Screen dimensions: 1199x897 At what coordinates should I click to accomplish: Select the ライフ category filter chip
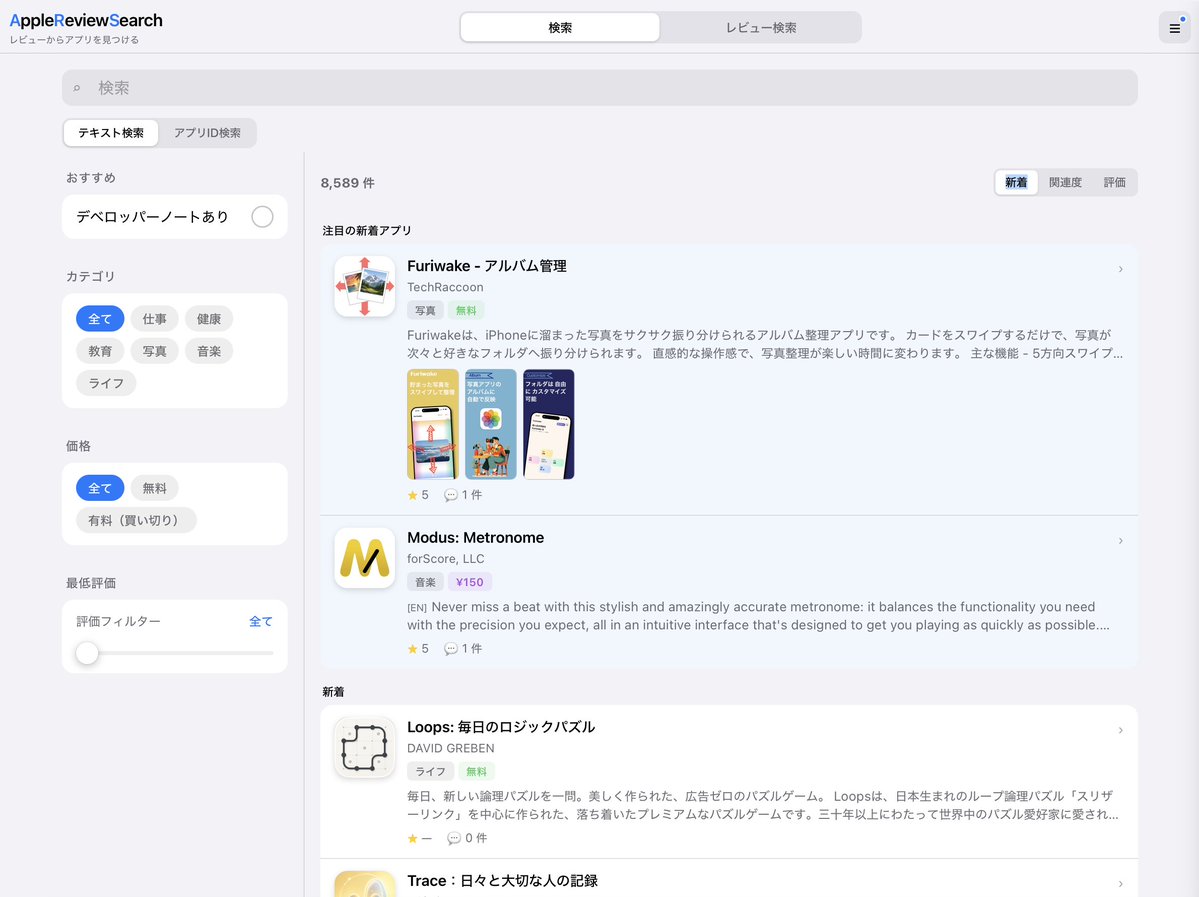tap(106, 383)
